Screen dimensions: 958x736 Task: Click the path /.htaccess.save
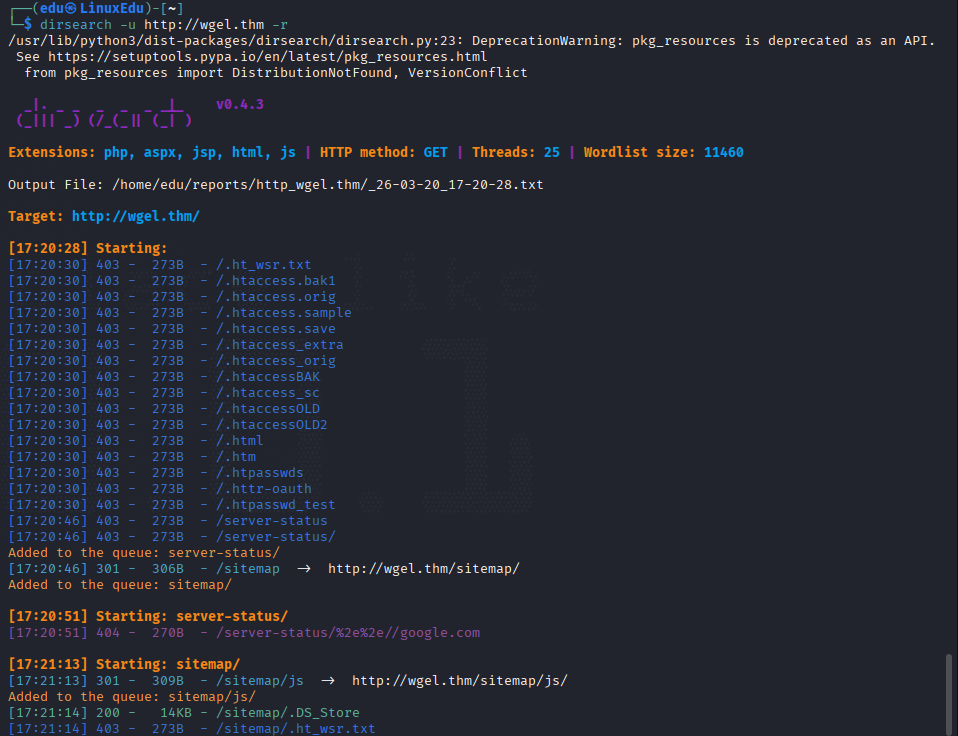coord(276,329)
